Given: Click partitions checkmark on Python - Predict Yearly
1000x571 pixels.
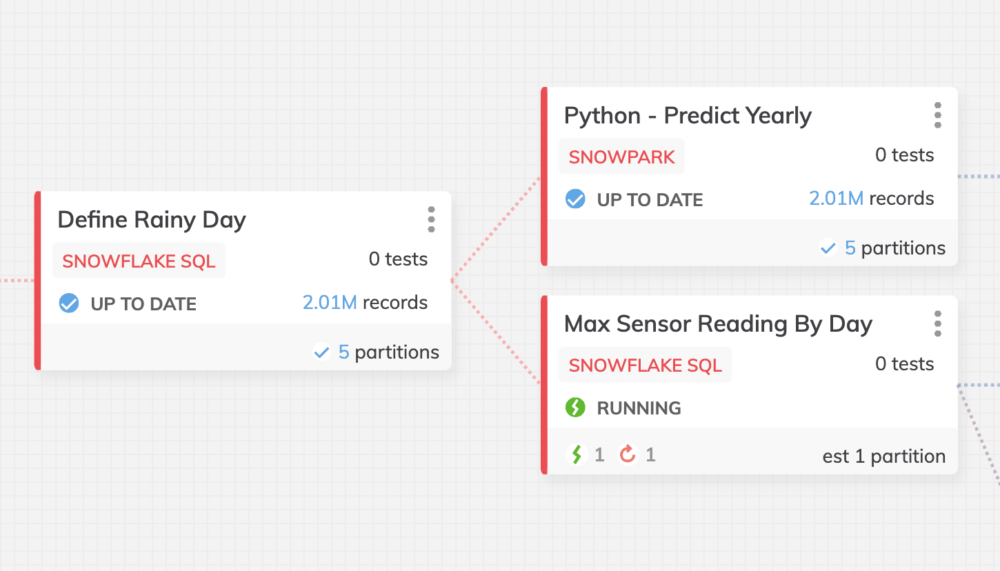Looking at the screenshot, I should [x=828, y=248].
